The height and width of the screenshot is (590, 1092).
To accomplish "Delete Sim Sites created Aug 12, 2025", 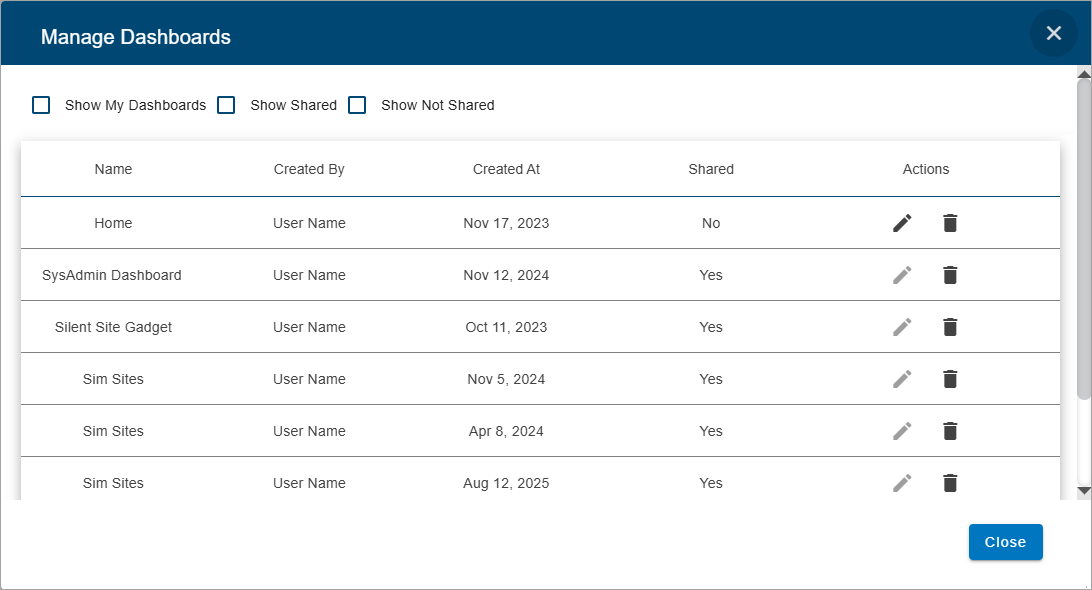I will click(x=950, y=483).
